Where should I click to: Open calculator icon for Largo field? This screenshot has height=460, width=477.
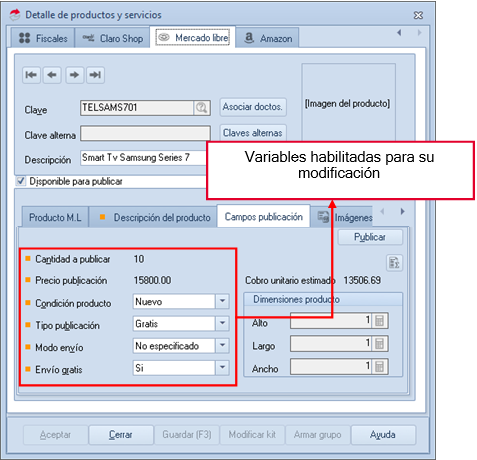pos(379,343)
